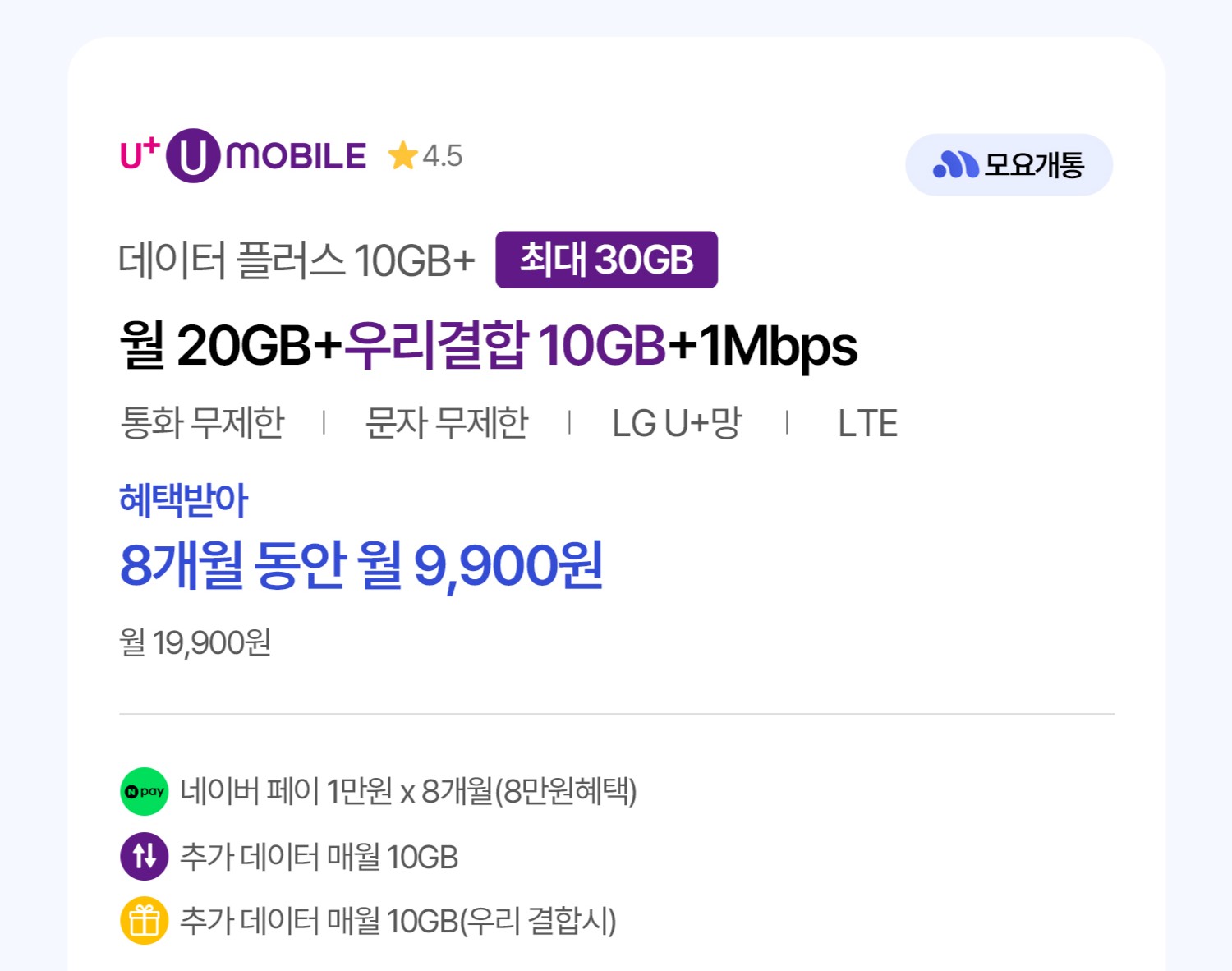Click the 4.5 rating score
1232x971 pixels.
click(443, 156)
